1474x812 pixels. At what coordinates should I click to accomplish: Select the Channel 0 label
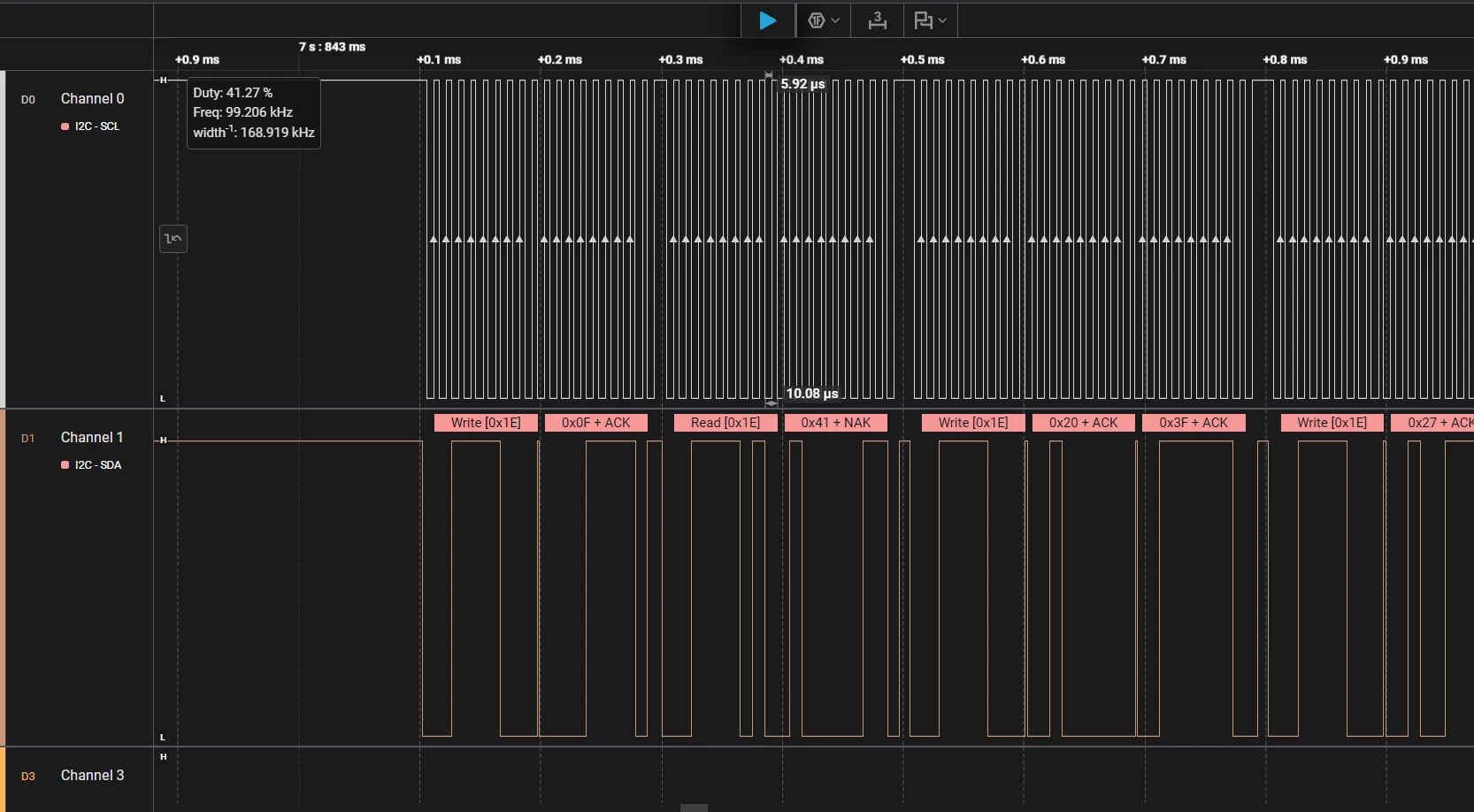pyautogui.click(x=92, y=98)
